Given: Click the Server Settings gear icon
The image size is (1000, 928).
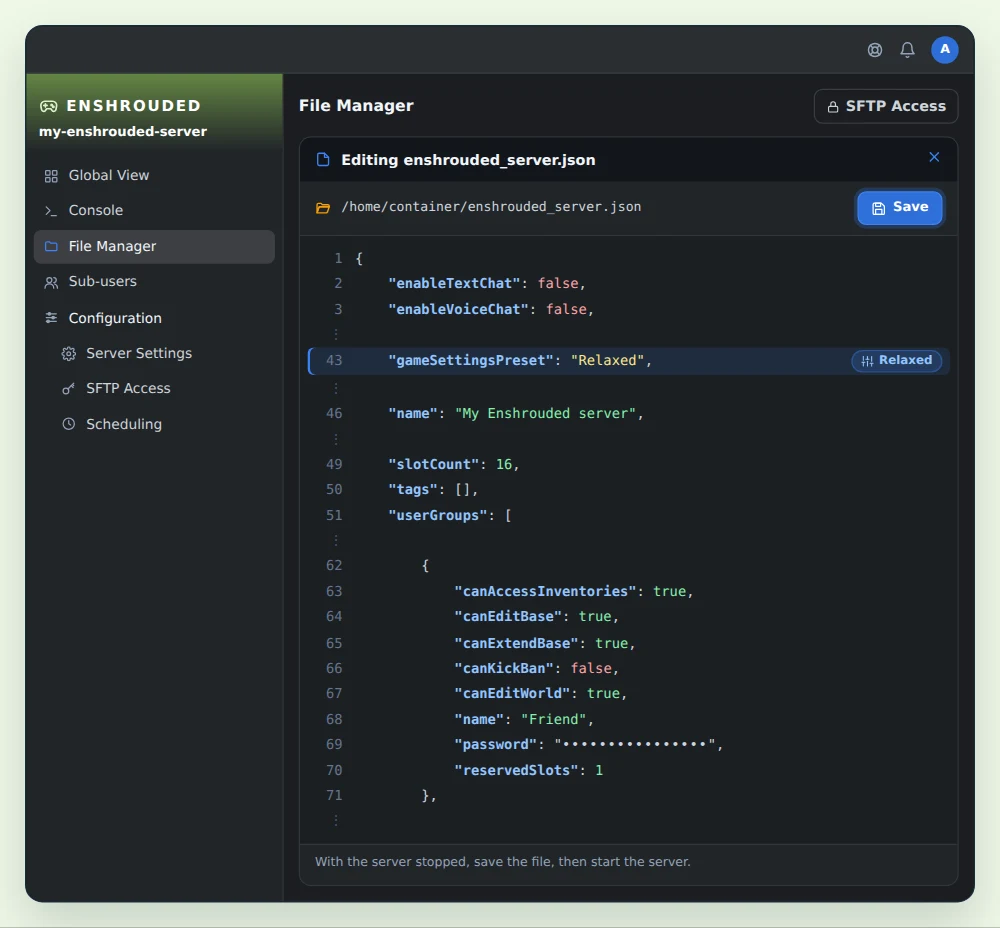Looking at the screenshot, I should pyautogui.click(x=69, y=353).
